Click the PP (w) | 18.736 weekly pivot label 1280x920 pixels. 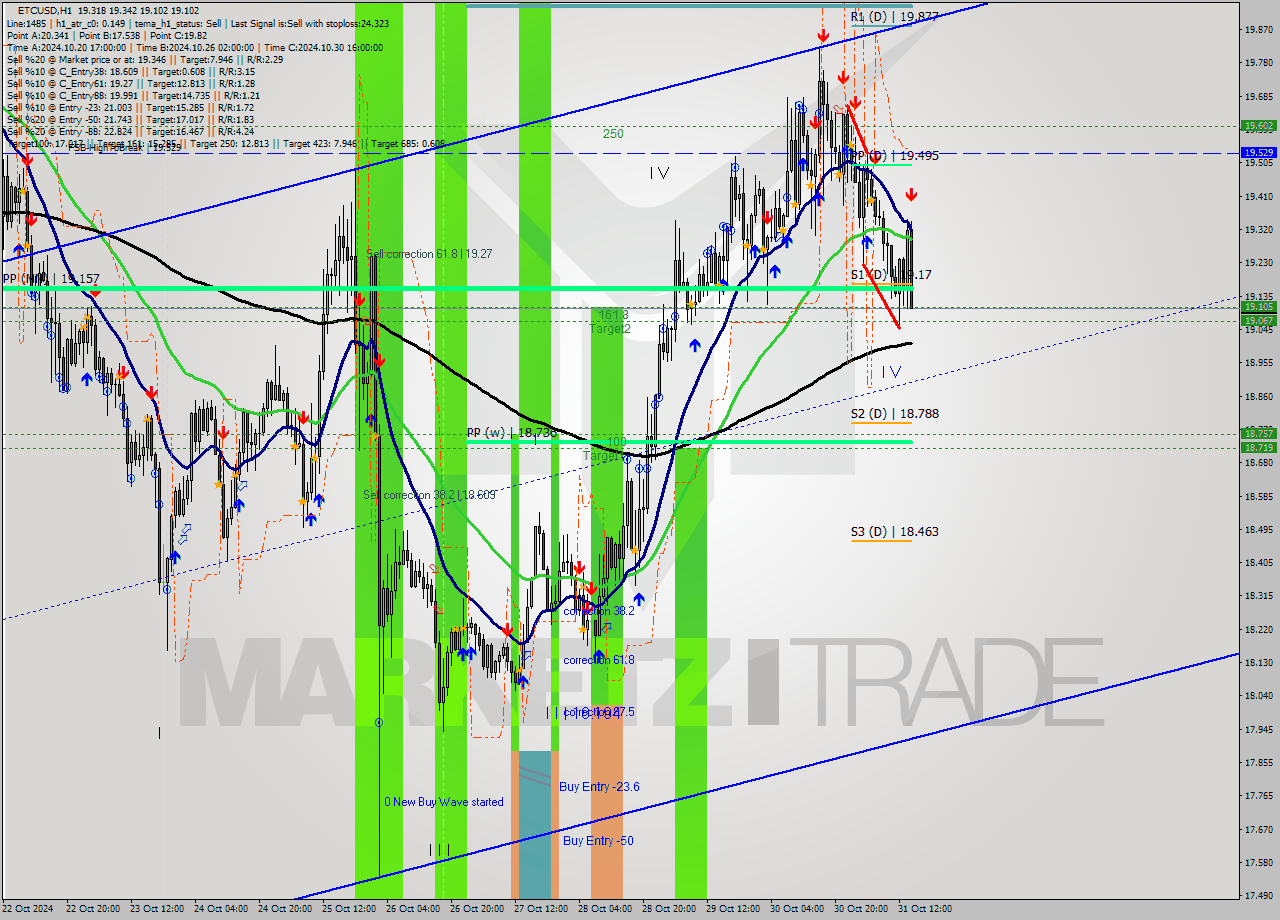[511, 433]
